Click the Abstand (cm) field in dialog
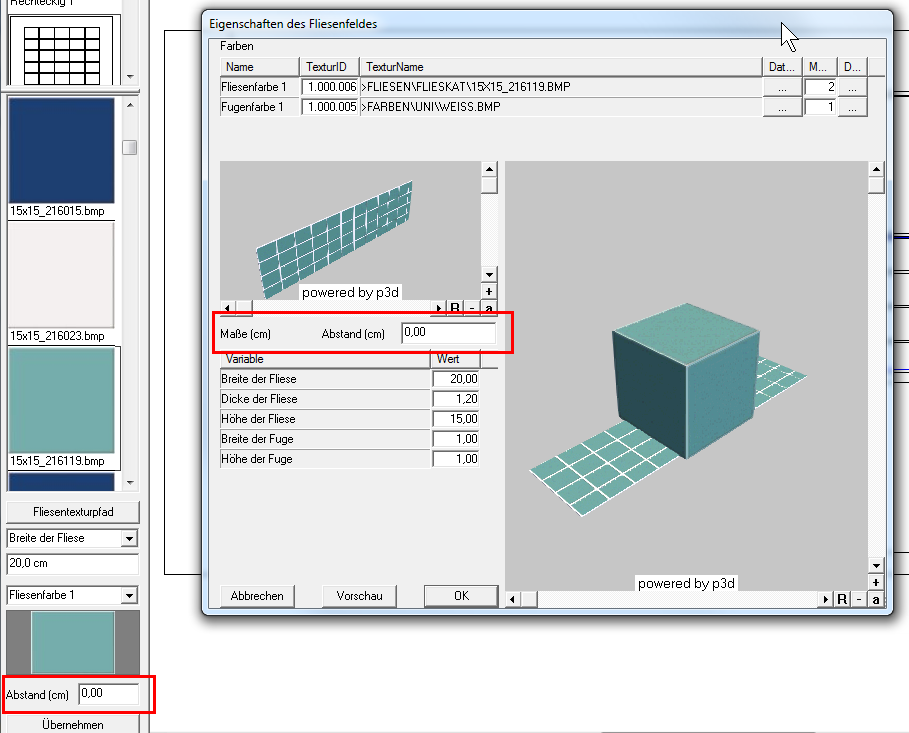909x733 pixels. click(448, 334)
